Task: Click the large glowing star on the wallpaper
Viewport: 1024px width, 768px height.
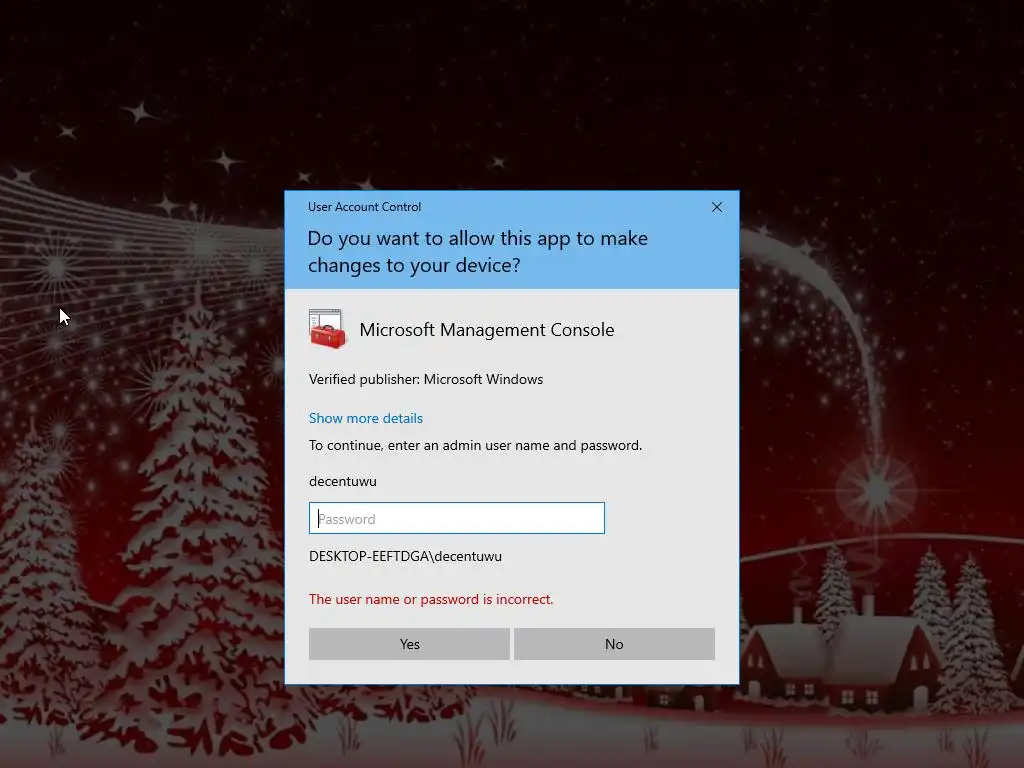Action: coord(875,488)
